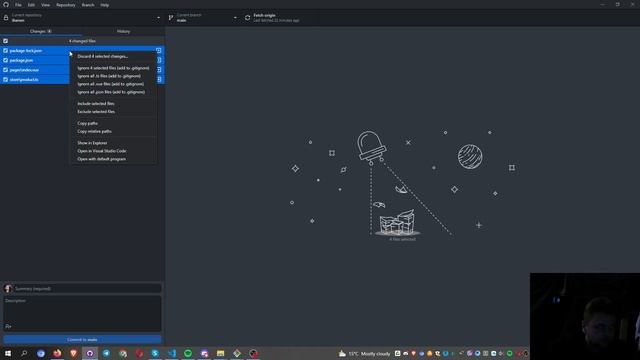The image size is (640, 360).
Task: Uncheck the package-lock.json checkbox
Action: coord(6,51)
